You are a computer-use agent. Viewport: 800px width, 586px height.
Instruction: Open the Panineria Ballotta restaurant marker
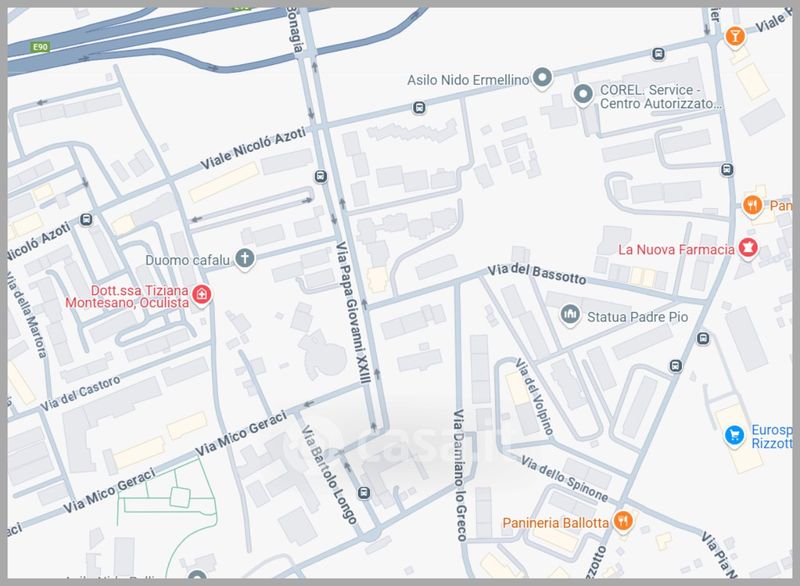[x=623, y=522]
